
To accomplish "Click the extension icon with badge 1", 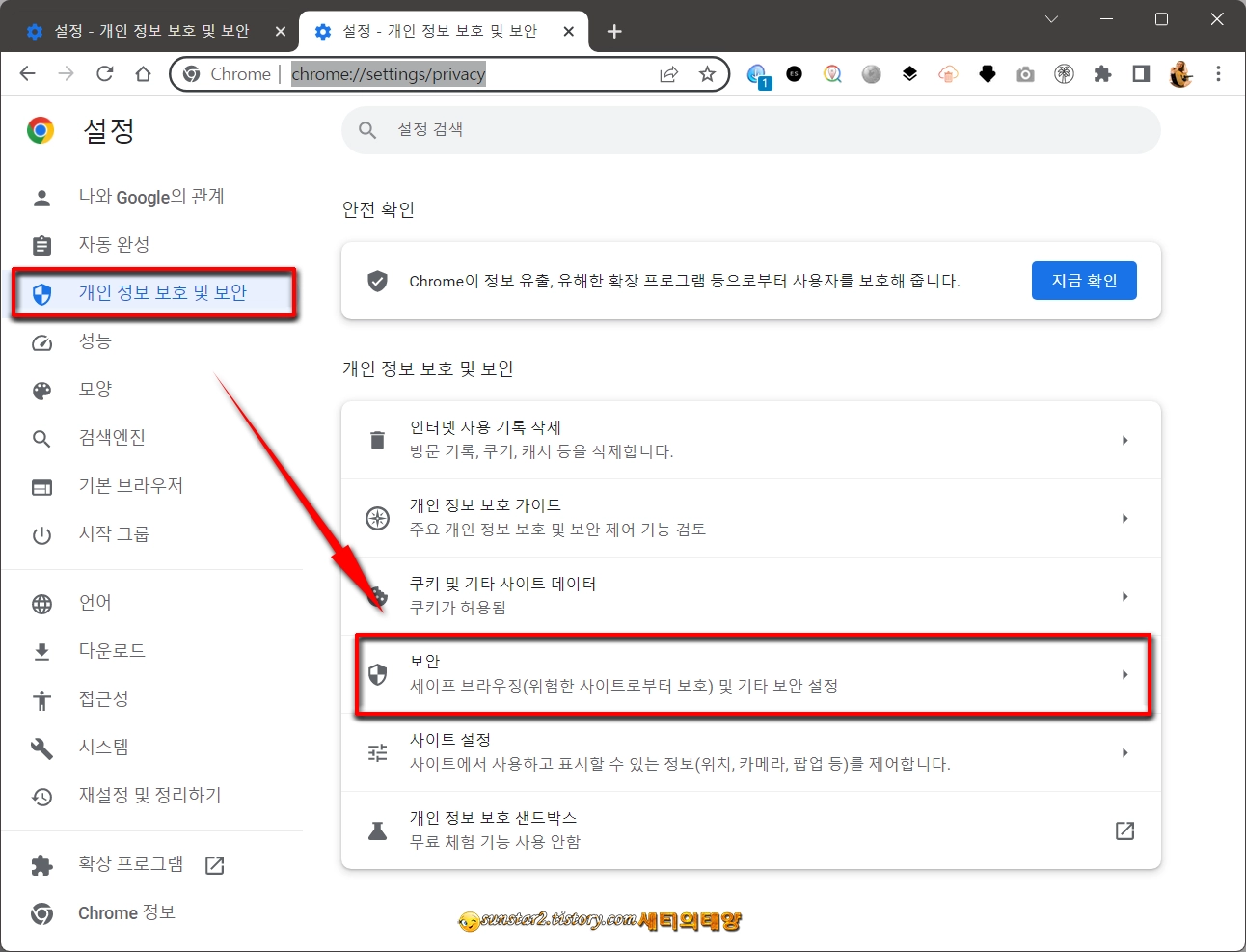I will click(757, 73).
